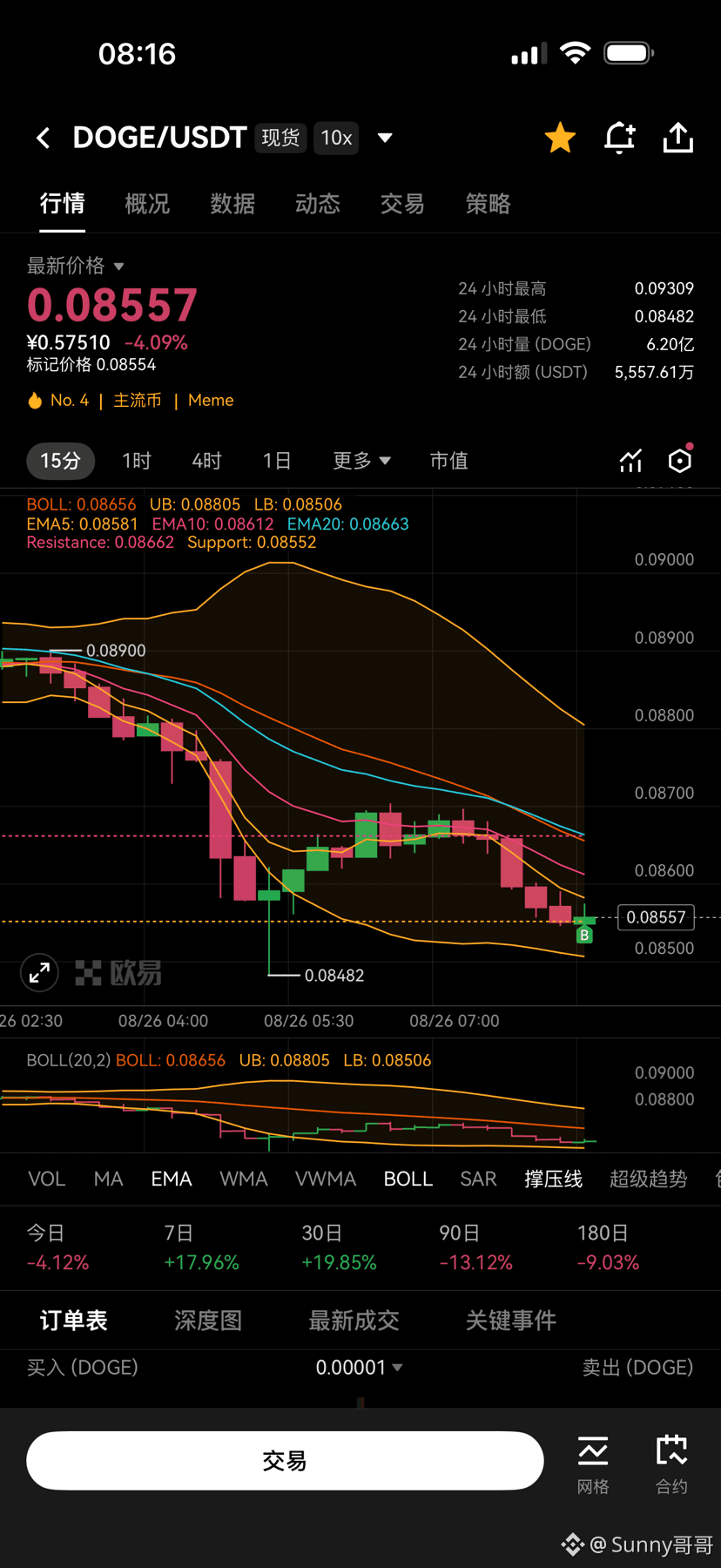Expand chart to fullscreen

39,972
